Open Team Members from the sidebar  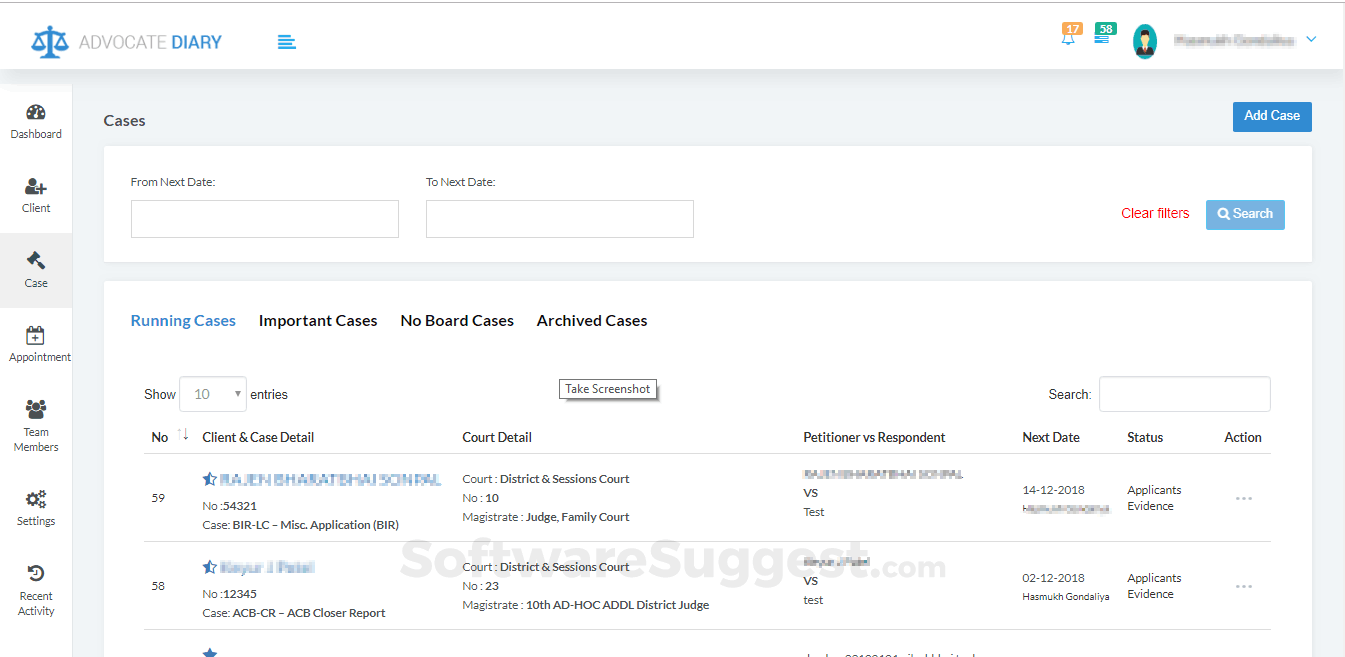click(x=36, y=420)
